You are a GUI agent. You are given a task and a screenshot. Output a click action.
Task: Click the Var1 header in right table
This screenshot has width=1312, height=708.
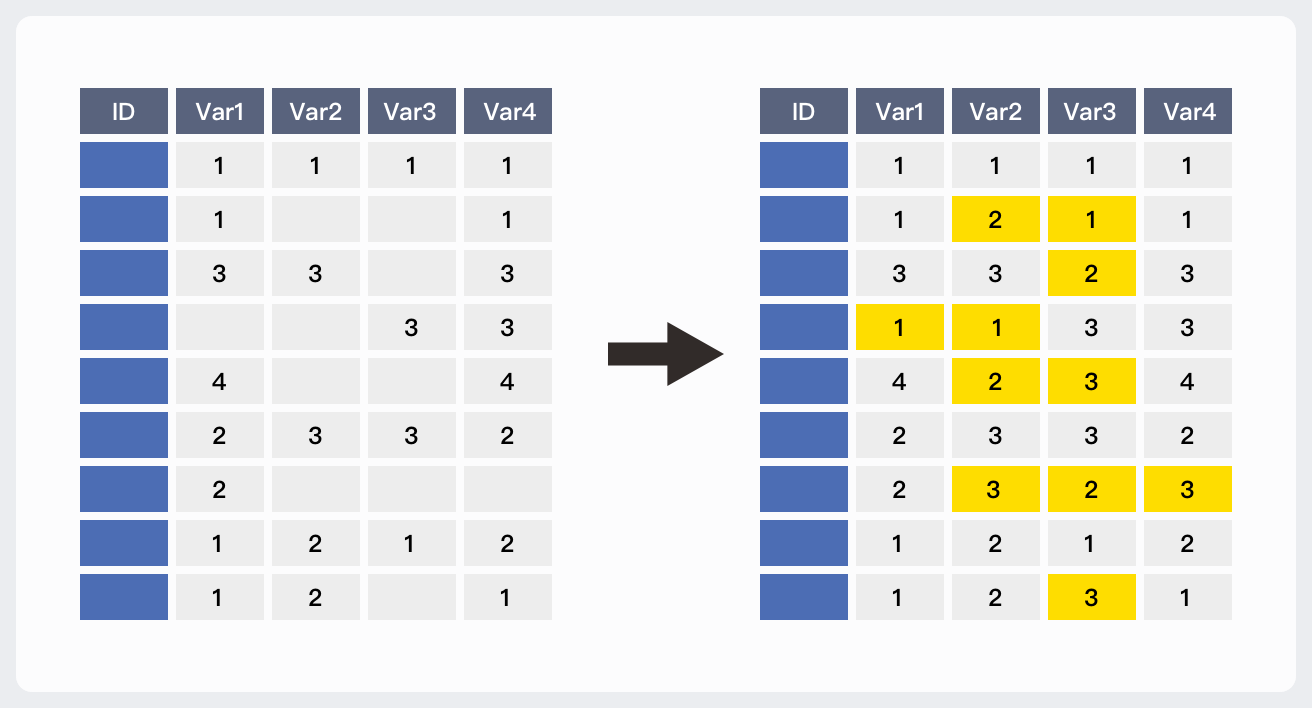[x=899, y=111]
